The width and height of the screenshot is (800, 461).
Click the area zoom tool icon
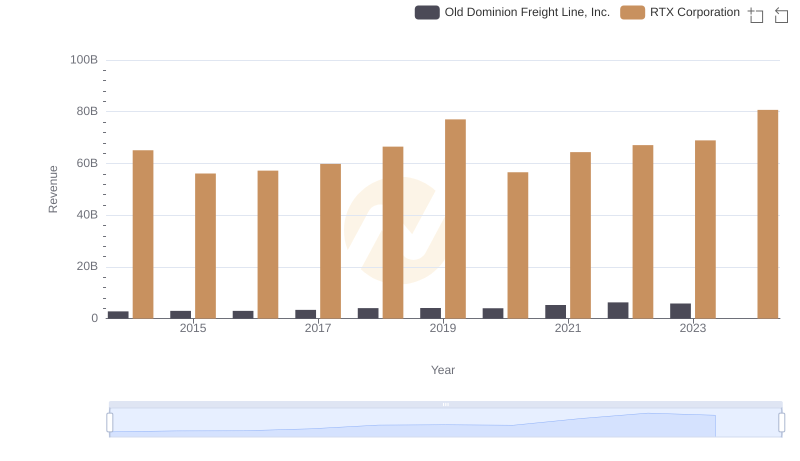(x=756, y=15)
